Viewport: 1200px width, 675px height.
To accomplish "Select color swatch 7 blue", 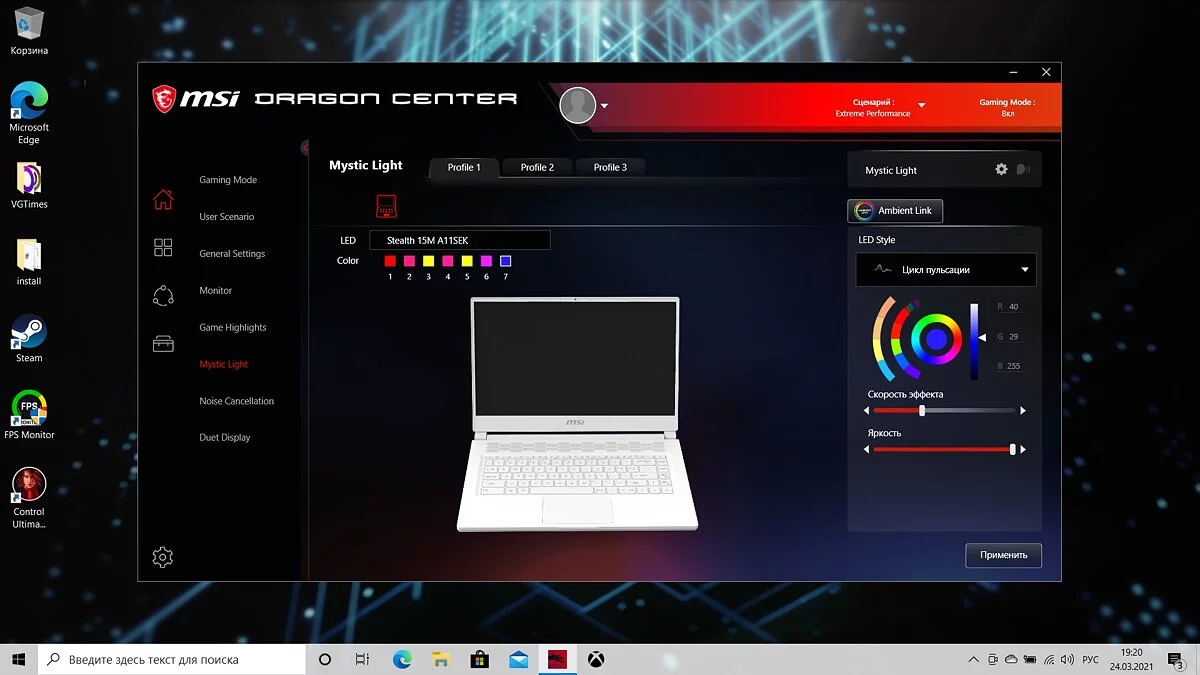I will click(x=505, y=261).
